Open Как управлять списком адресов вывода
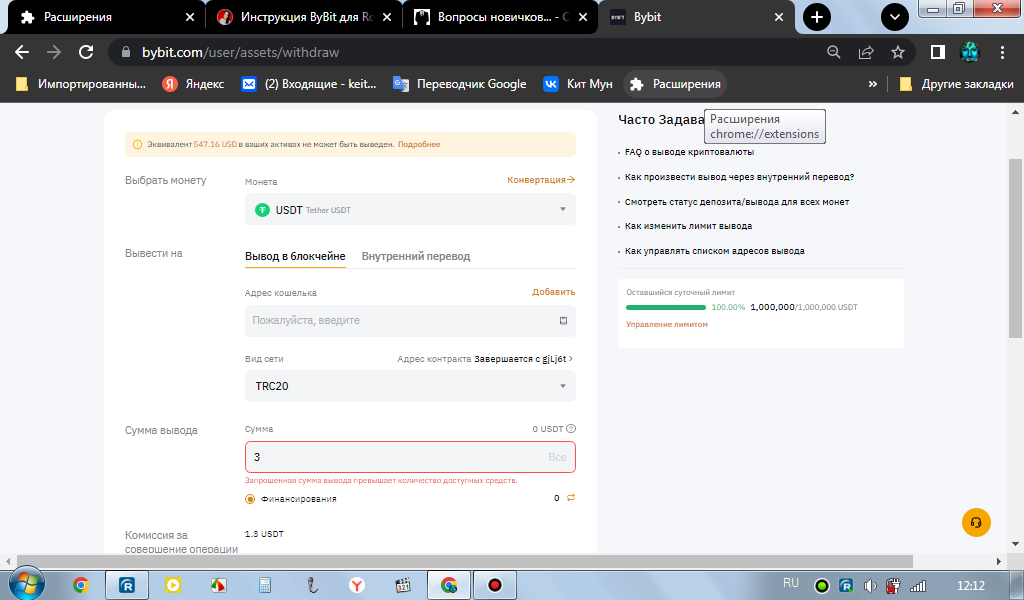Image resolution: width=1024 pixels, height=600 pixels. point(714,251)
